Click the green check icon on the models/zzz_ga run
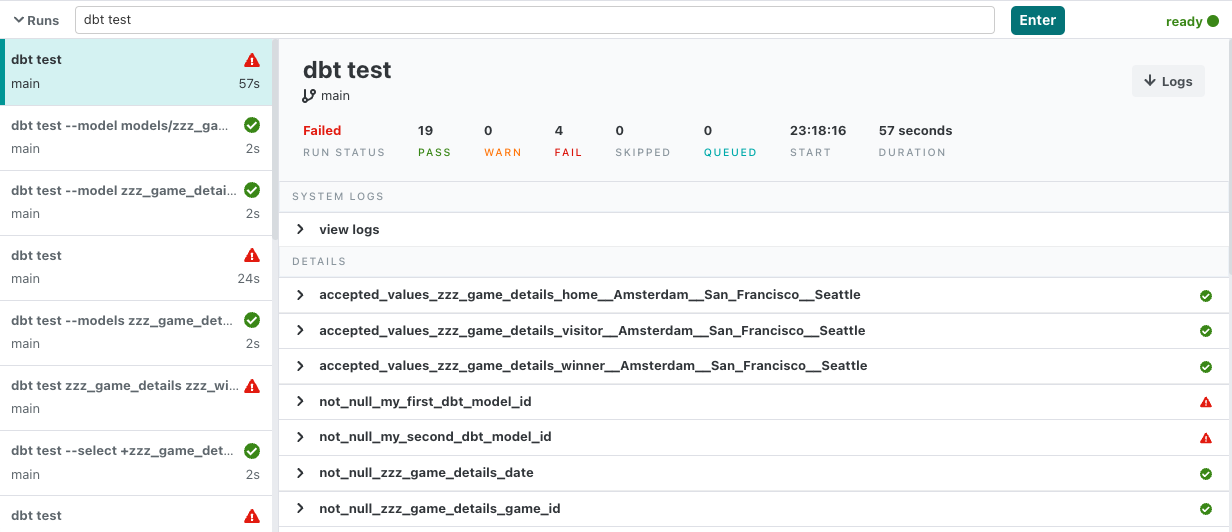This screenshot has width=1232, height=532. pyautogui.click(x=252, y=125)
